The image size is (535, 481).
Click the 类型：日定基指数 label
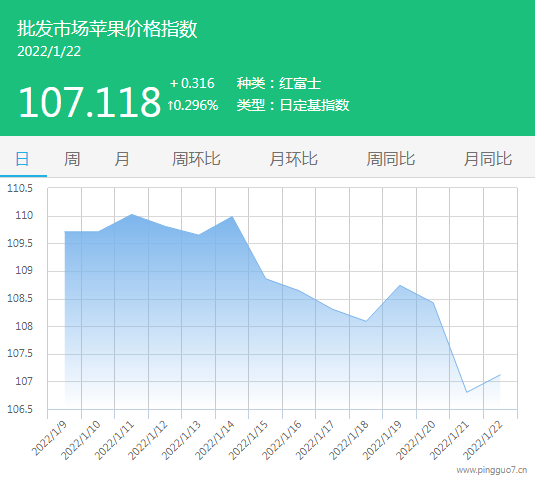click(x=293, y=105)
